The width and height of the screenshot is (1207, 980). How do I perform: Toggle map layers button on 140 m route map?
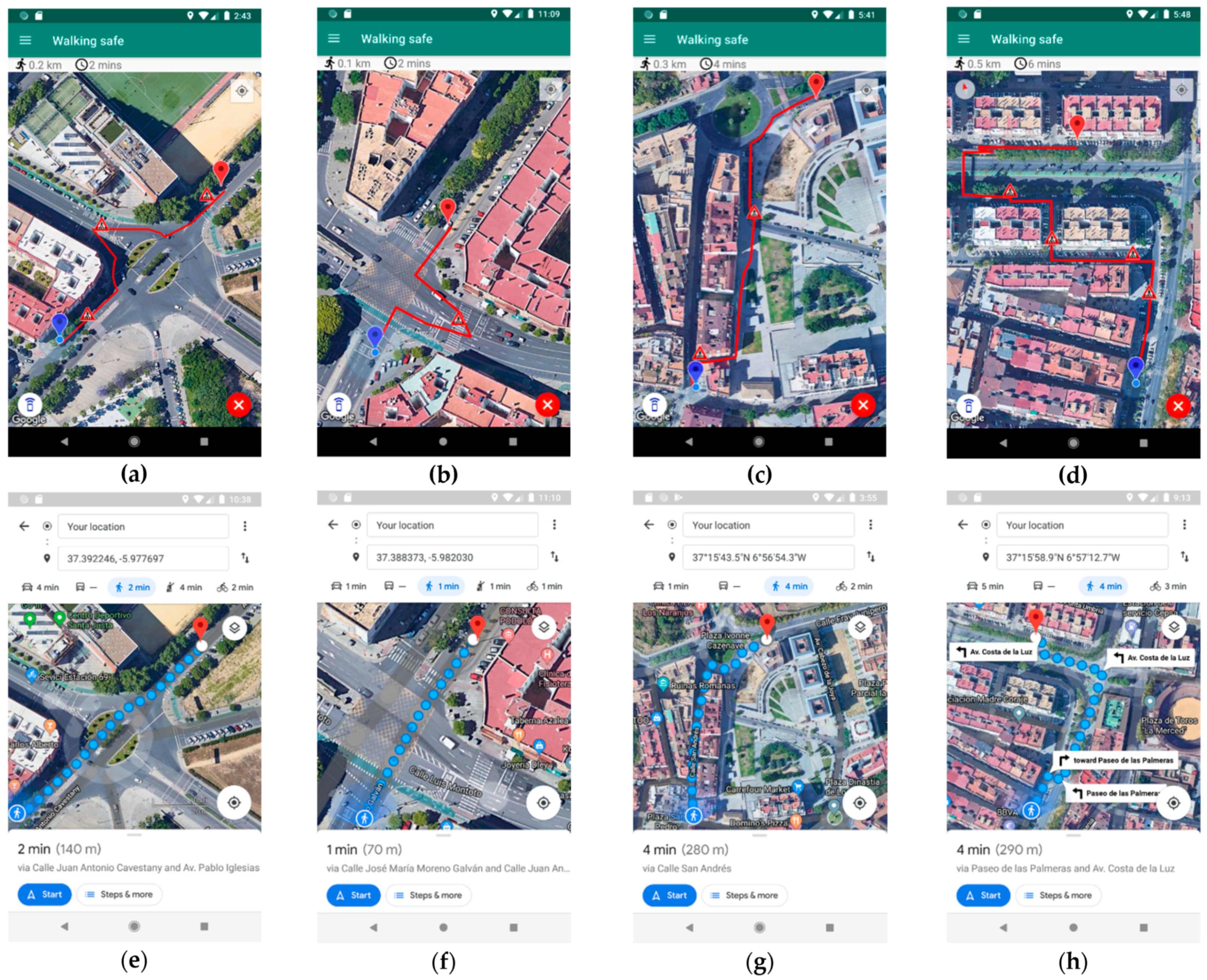[x=234, y=628]
